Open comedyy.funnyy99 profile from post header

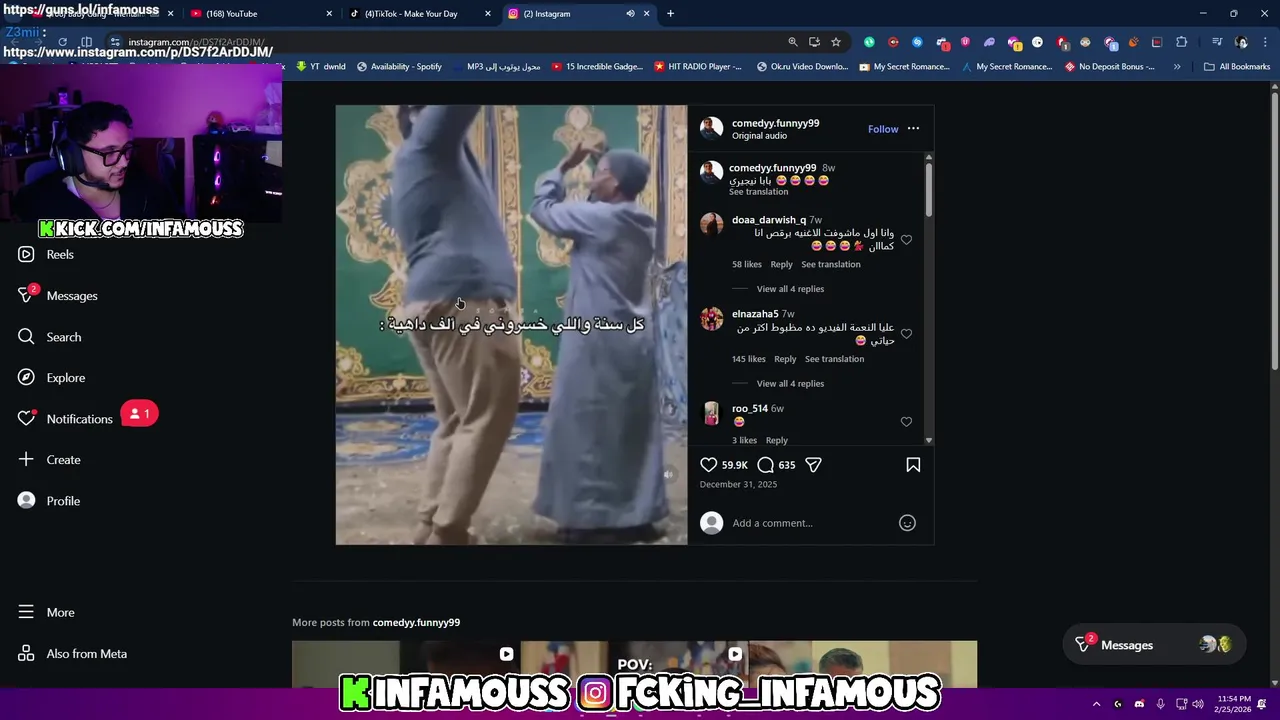[x=775, y=123]
